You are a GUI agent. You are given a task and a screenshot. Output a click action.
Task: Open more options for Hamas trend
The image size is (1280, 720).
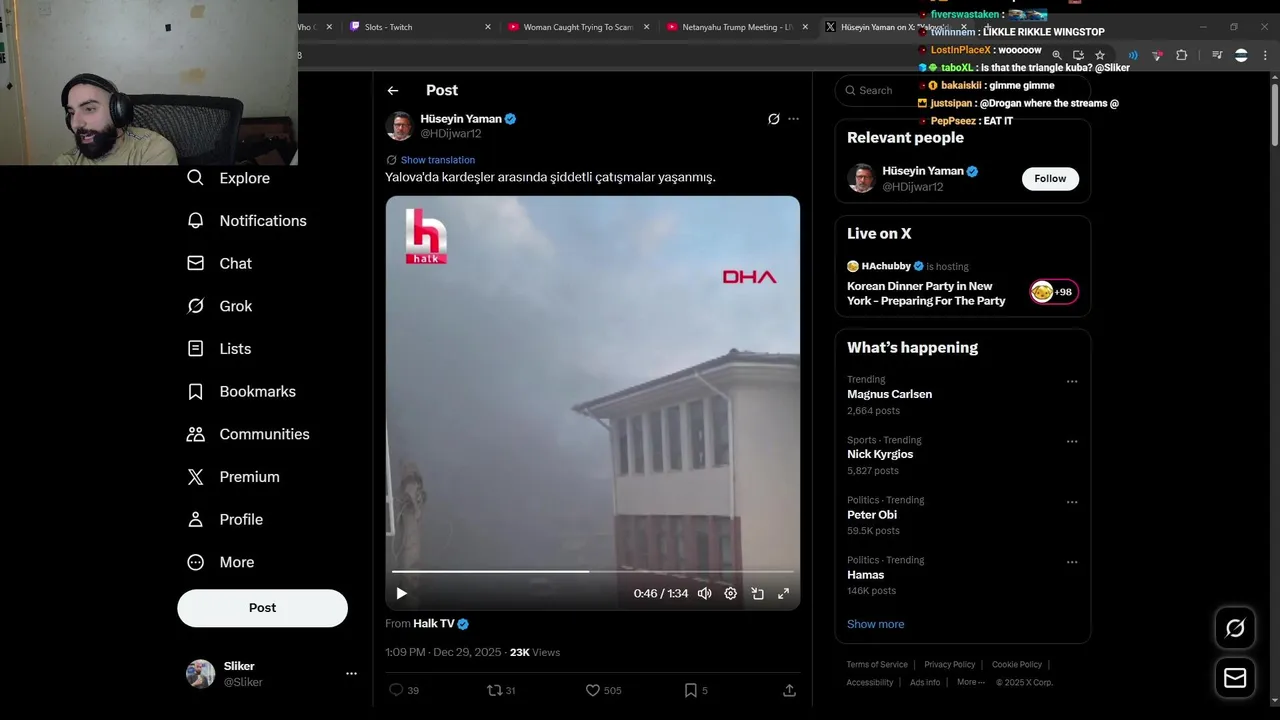pyautogui.click(x=1072, y=562)
